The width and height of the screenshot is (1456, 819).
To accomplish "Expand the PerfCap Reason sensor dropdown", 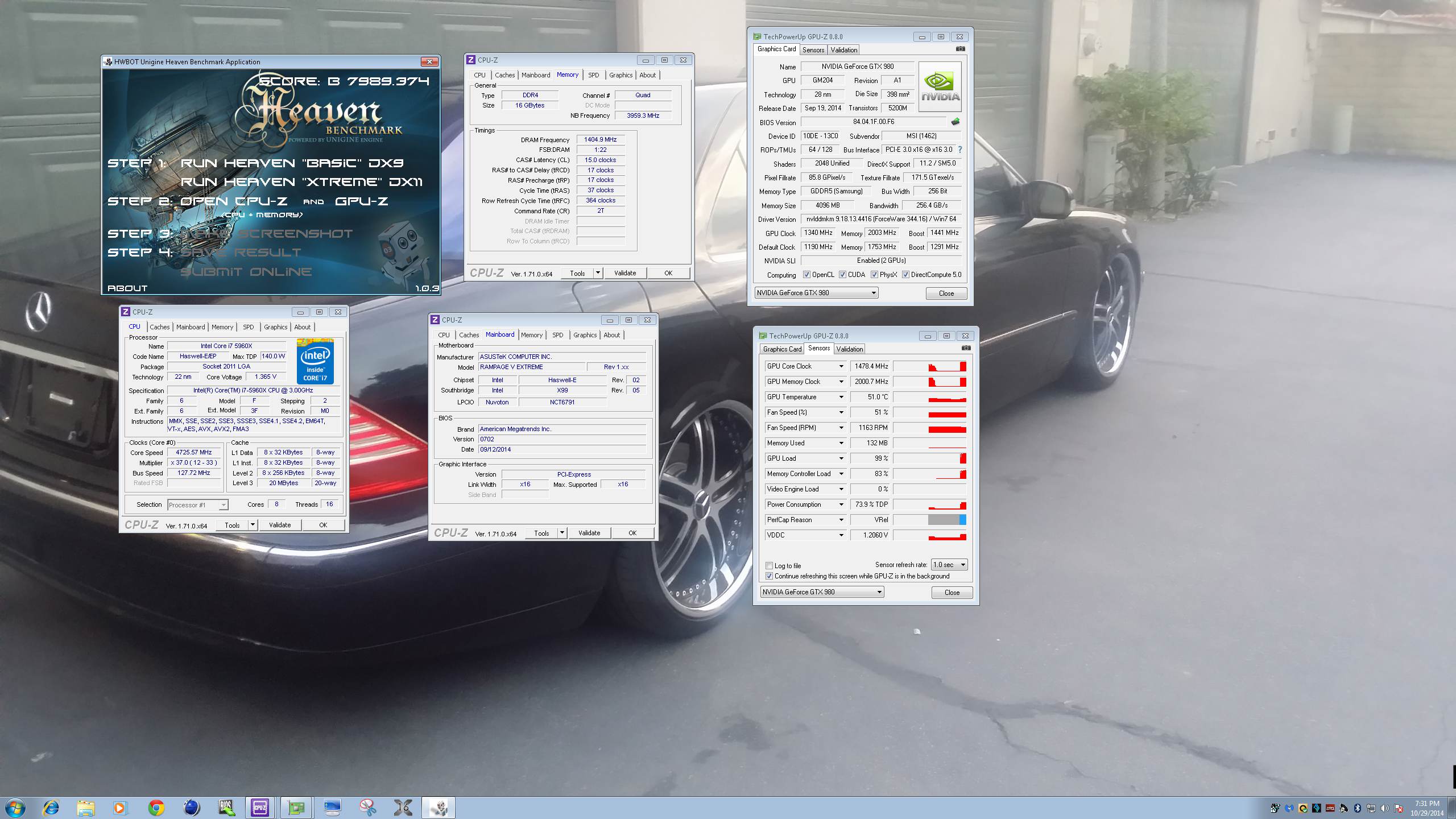I will click(x=841, y=520).
